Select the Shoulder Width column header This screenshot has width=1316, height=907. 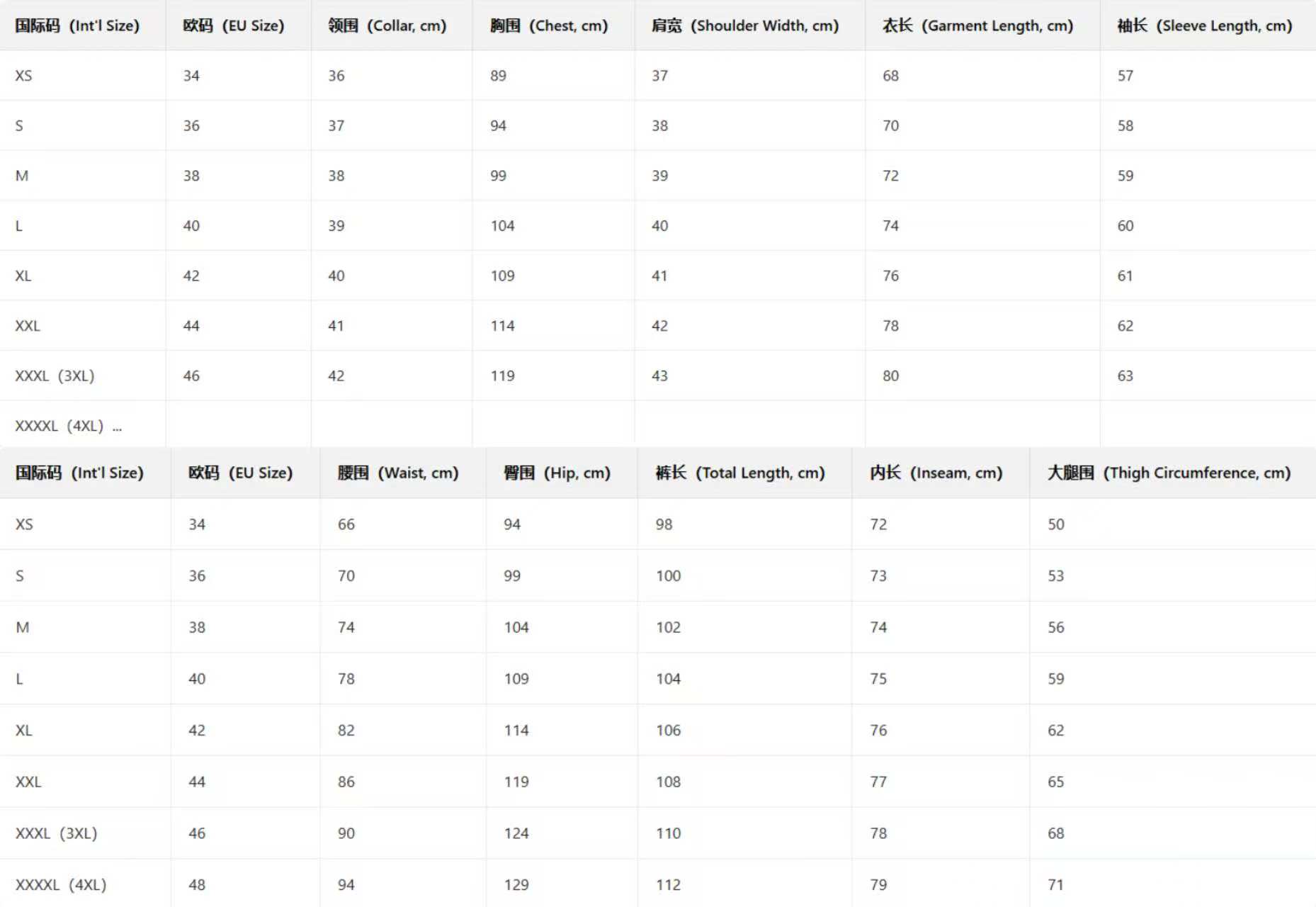point(745,26)
